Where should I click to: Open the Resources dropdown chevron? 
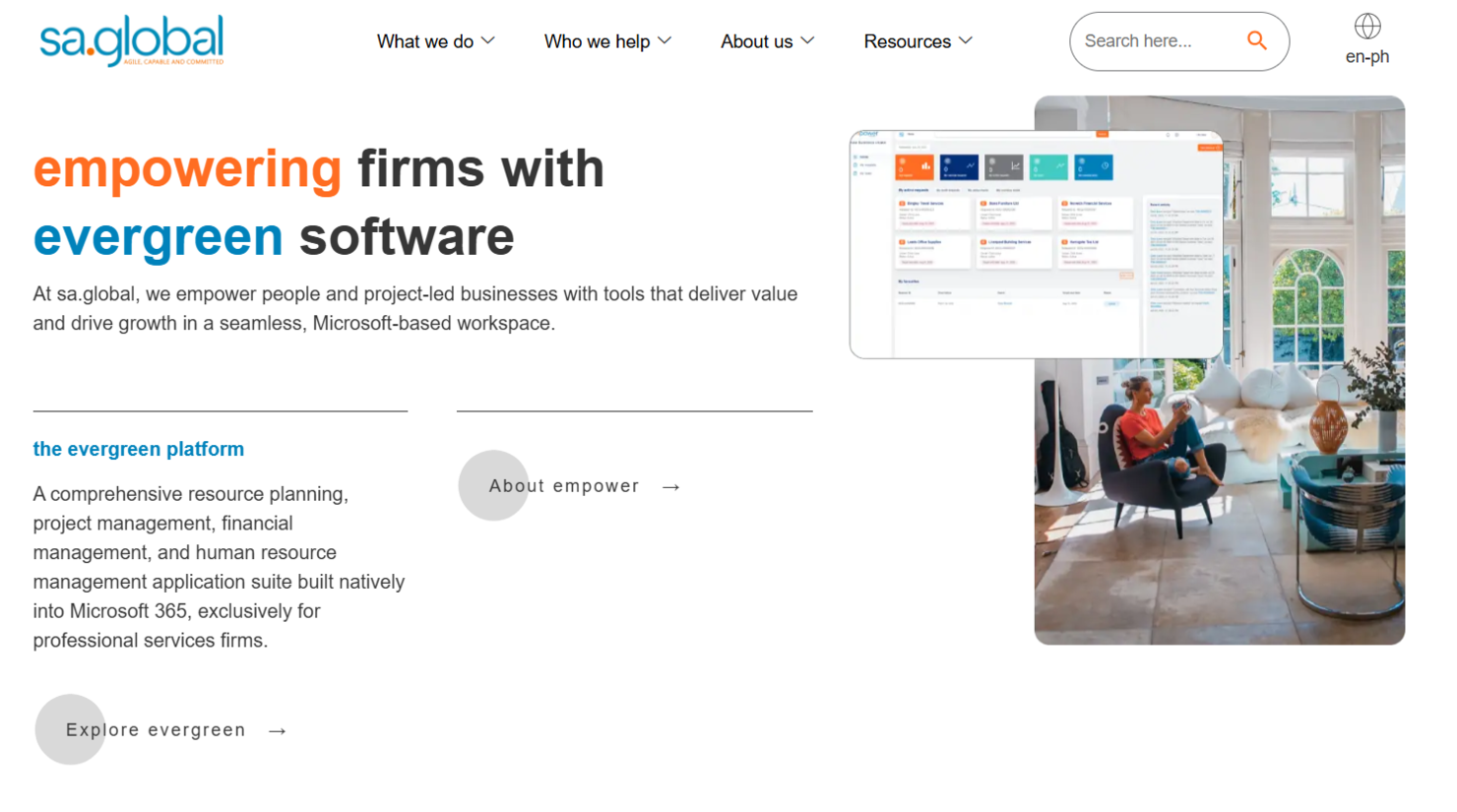coord(967,41)
